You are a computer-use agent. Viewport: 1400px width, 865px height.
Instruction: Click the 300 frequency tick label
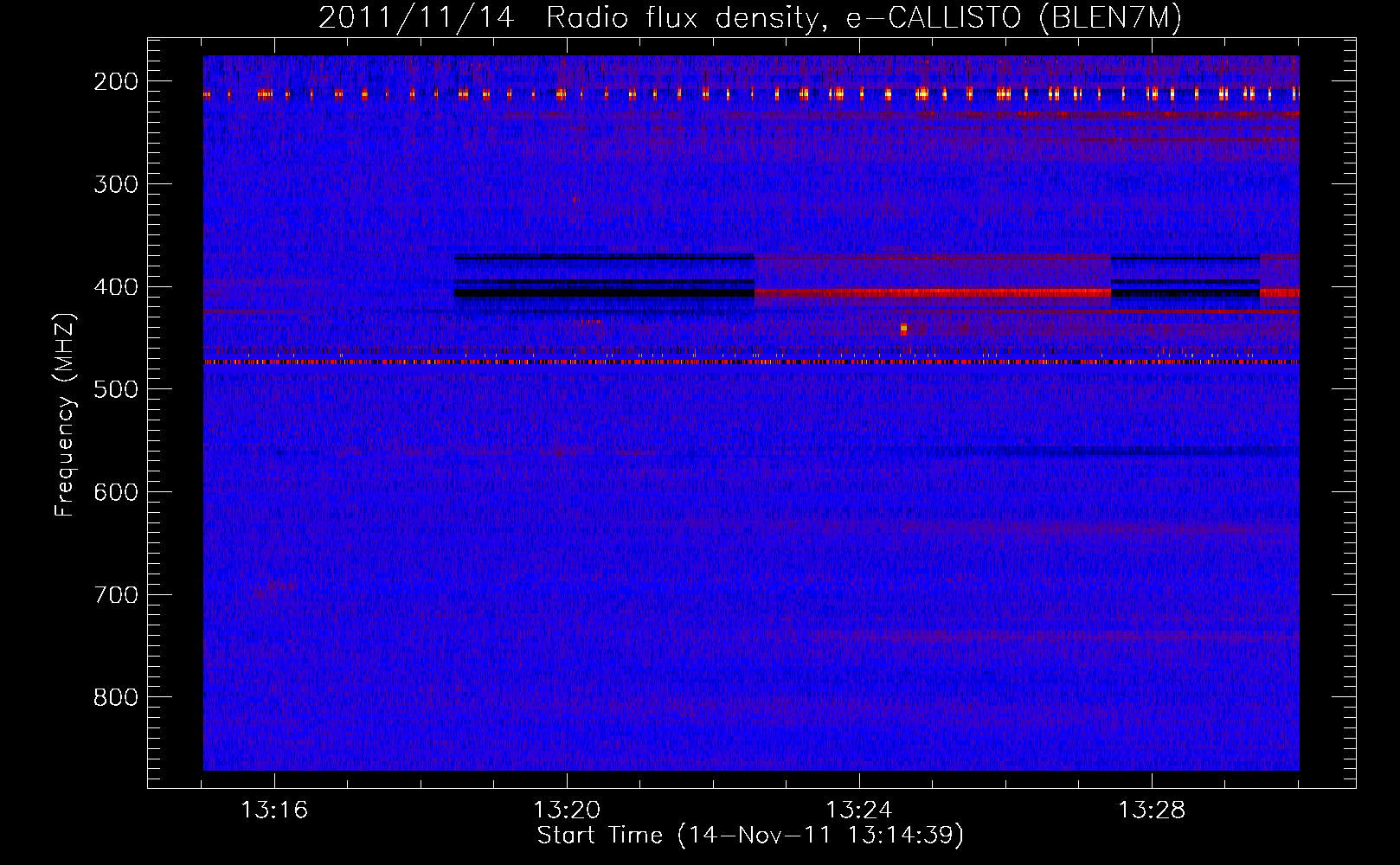pos(115,184)
